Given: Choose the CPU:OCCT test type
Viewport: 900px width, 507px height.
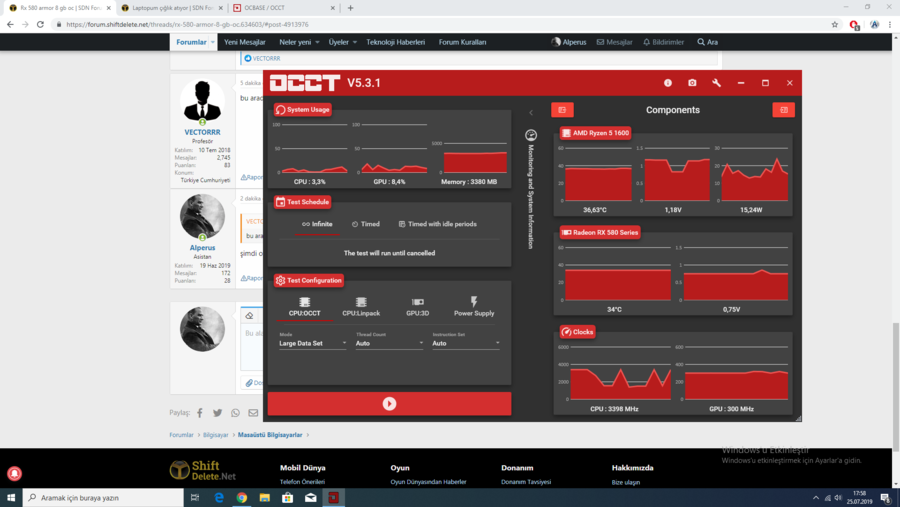Looking at the screenshot, I should point(304,307).
